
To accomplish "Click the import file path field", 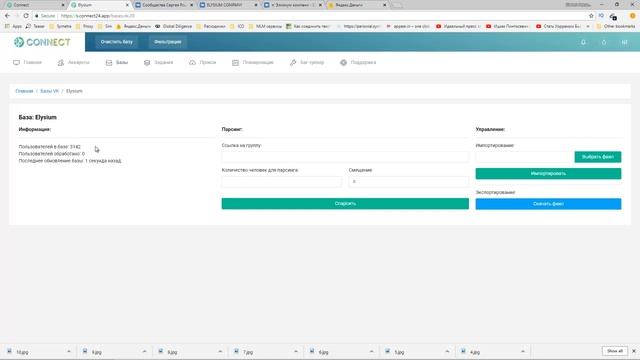I will pos(525,157).
